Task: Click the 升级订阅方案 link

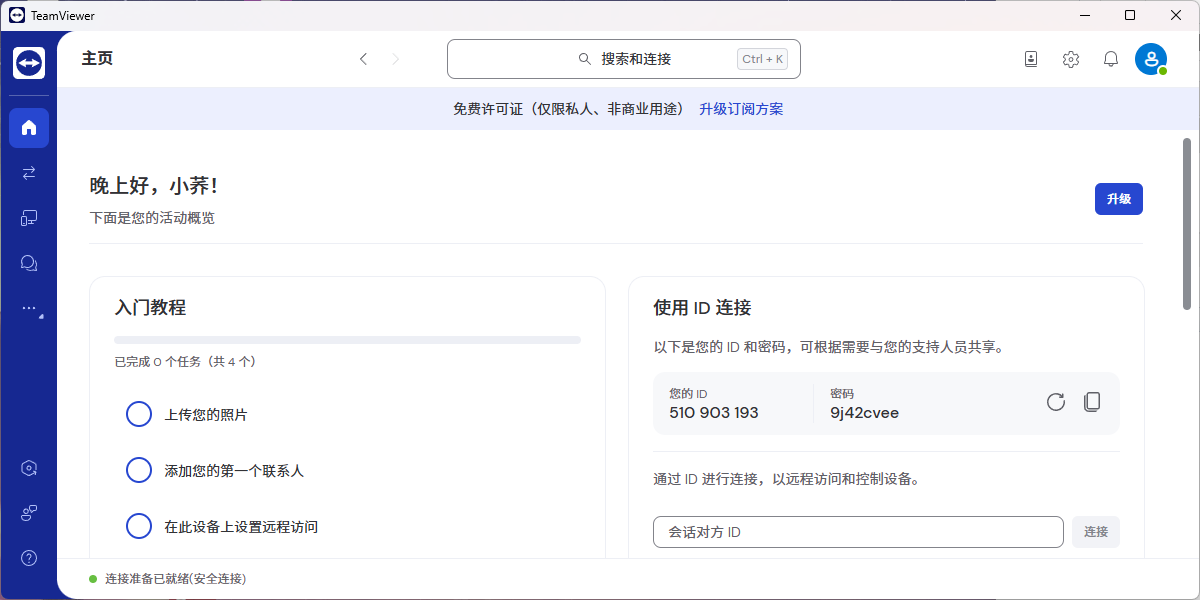Action: point(741,109)
